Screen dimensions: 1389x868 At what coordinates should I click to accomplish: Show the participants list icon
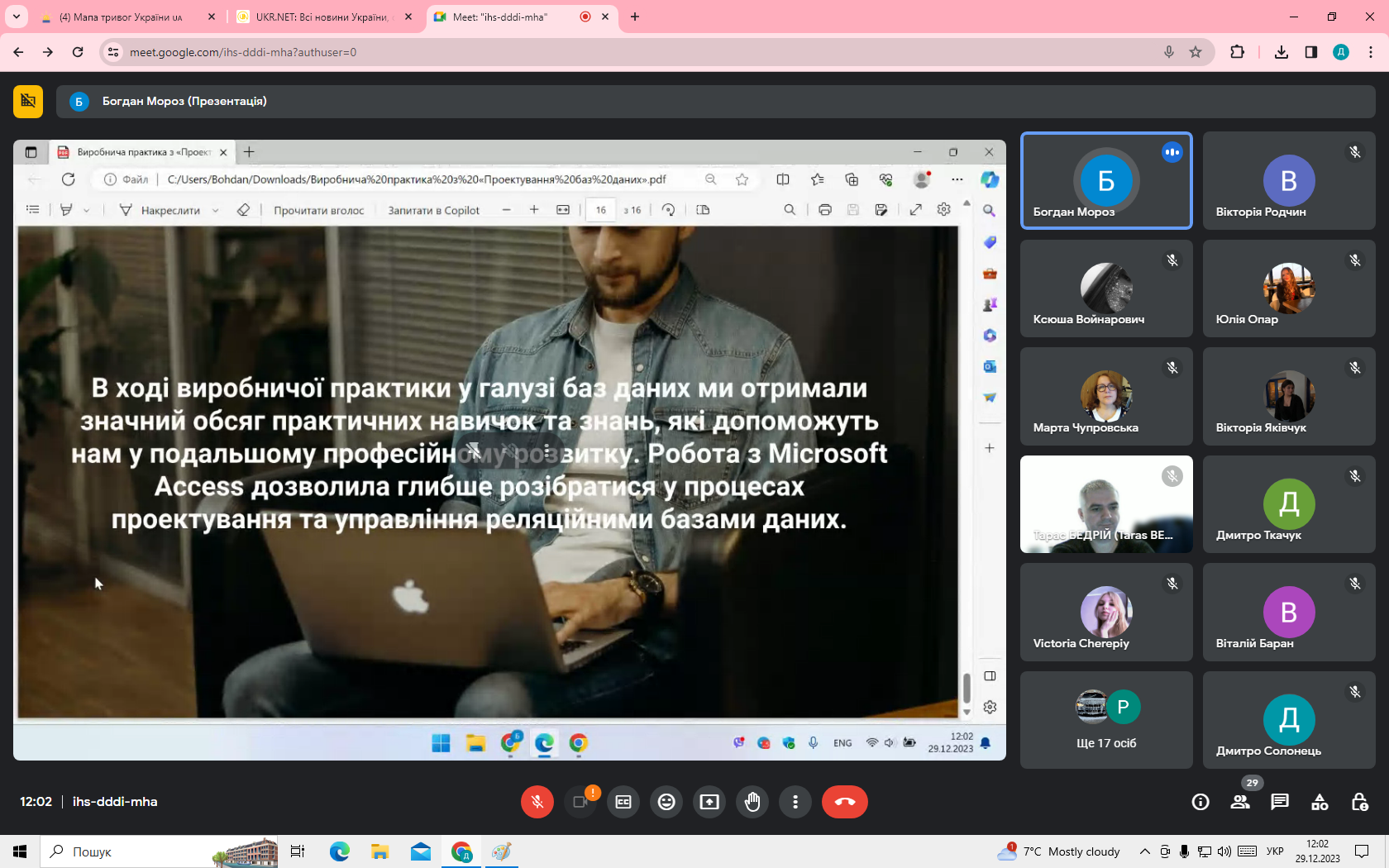pos(1240,802)
